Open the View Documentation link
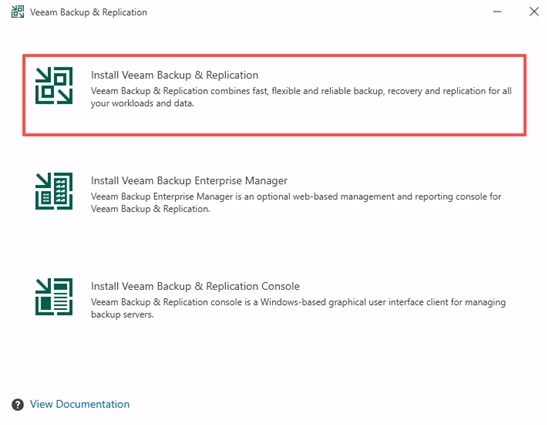 pos(80,404)
